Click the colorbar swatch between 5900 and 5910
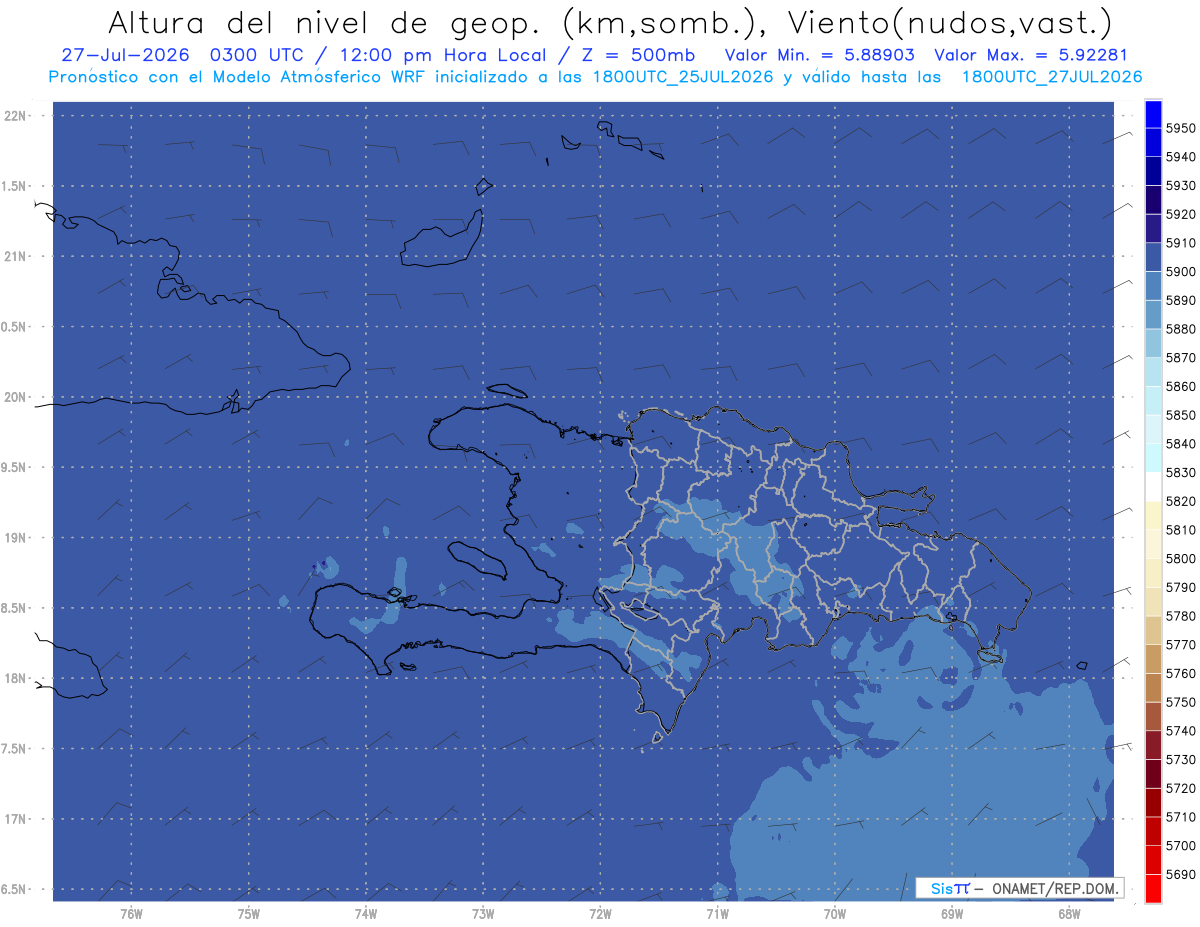Image resolution: width=1200 pixels, height=927 pixels. click(1153, 257)
